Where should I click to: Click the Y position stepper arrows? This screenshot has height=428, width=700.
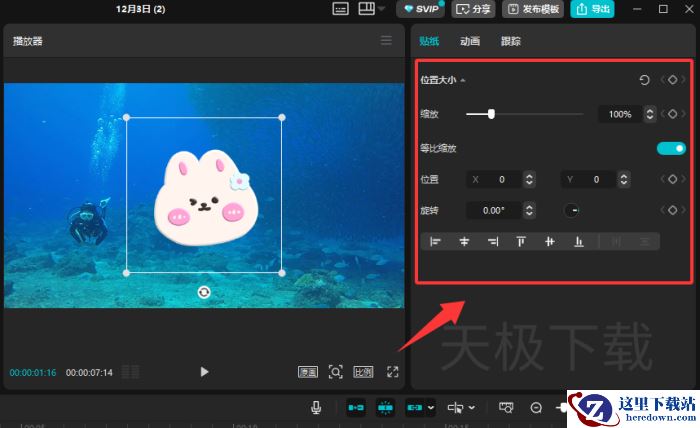coord(624,179)
